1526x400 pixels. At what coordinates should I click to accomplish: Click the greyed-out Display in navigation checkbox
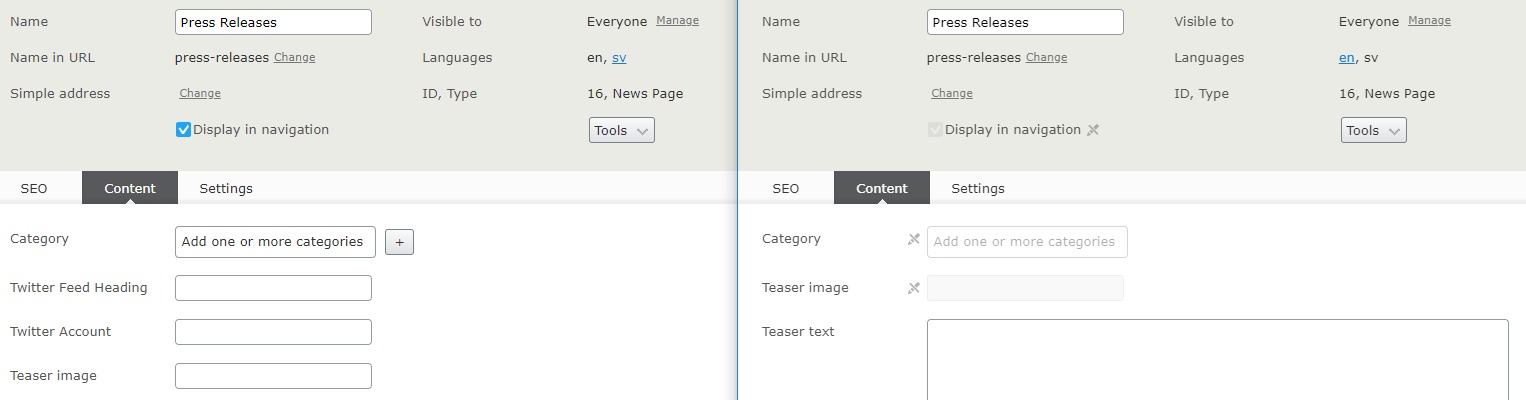point(935,130)
